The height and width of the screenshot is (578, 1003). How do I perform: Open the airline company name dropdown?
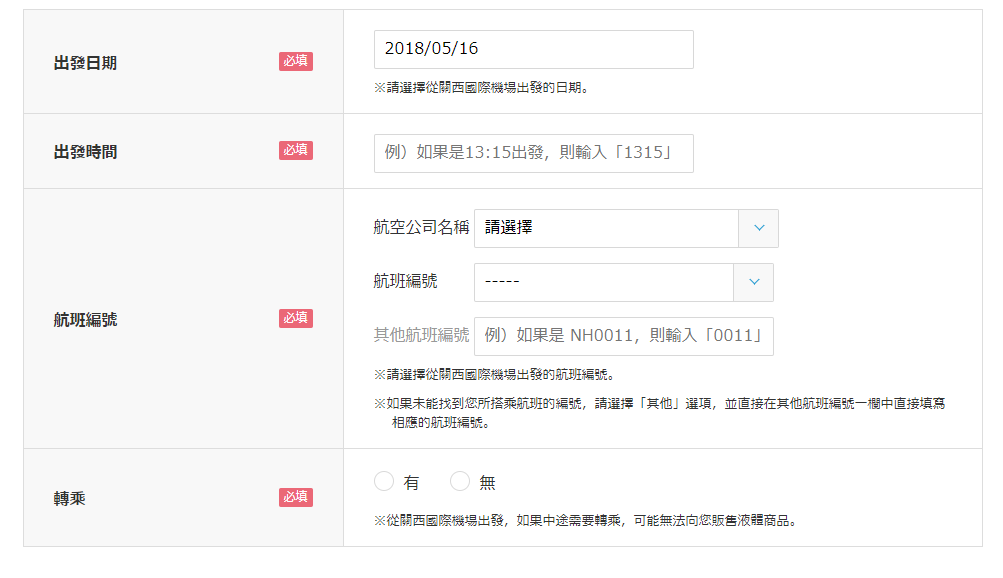[x=626, y=228]
